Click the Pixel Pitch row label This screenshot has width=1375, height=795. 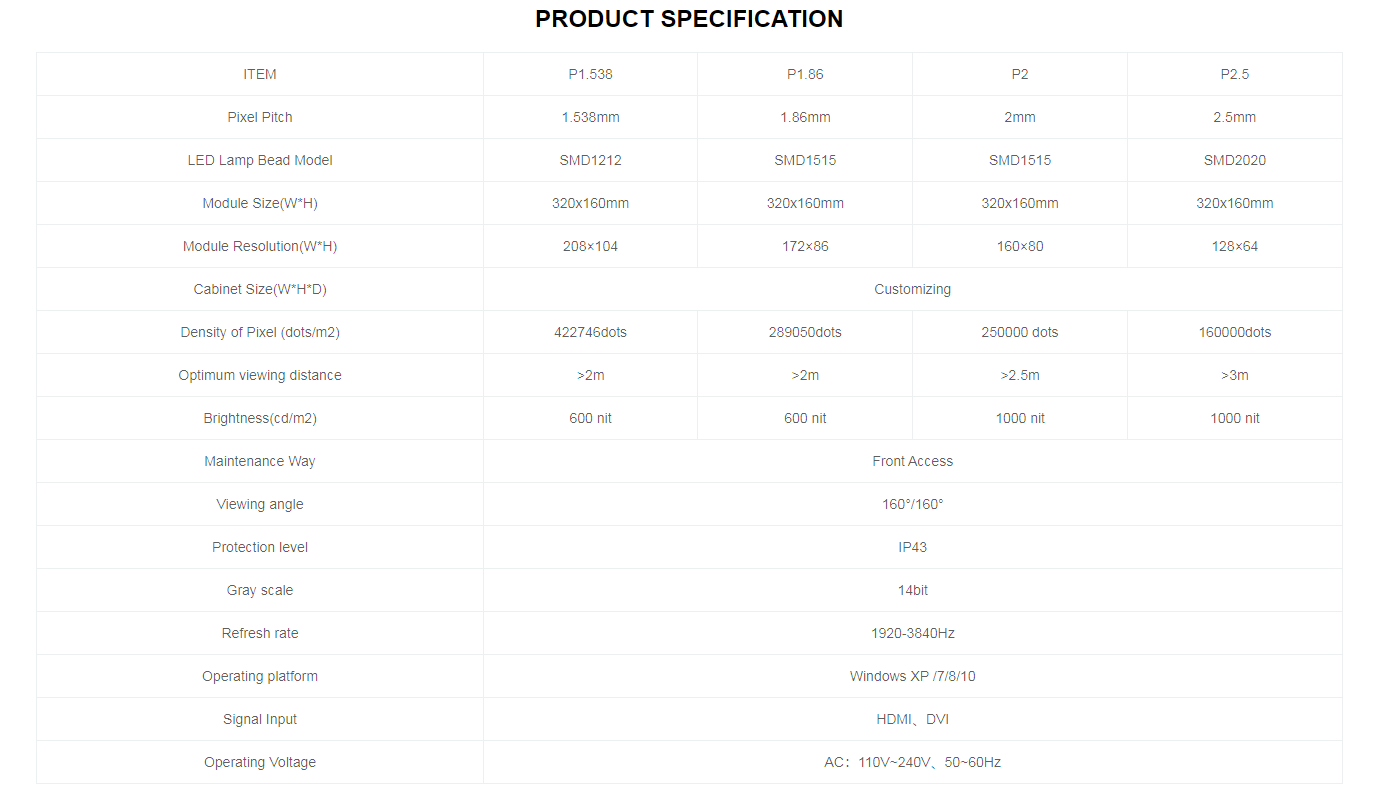click(260, 117)
